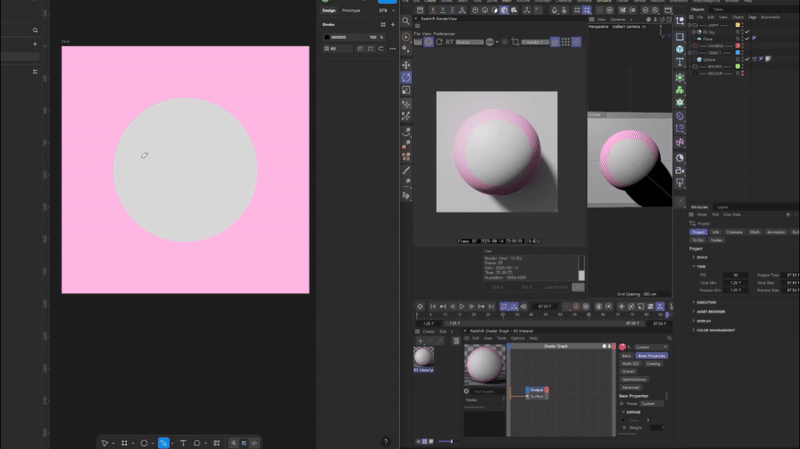
Task: Switch to the Design tab in Figma
Action: [x=329, y=10]
